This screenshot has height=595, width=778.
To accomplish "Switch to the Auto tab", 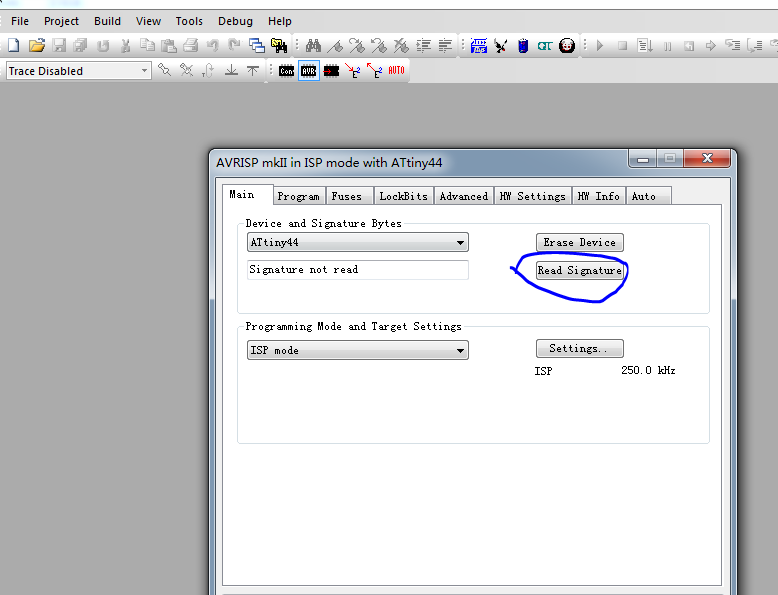I will [x=648, y=196].
